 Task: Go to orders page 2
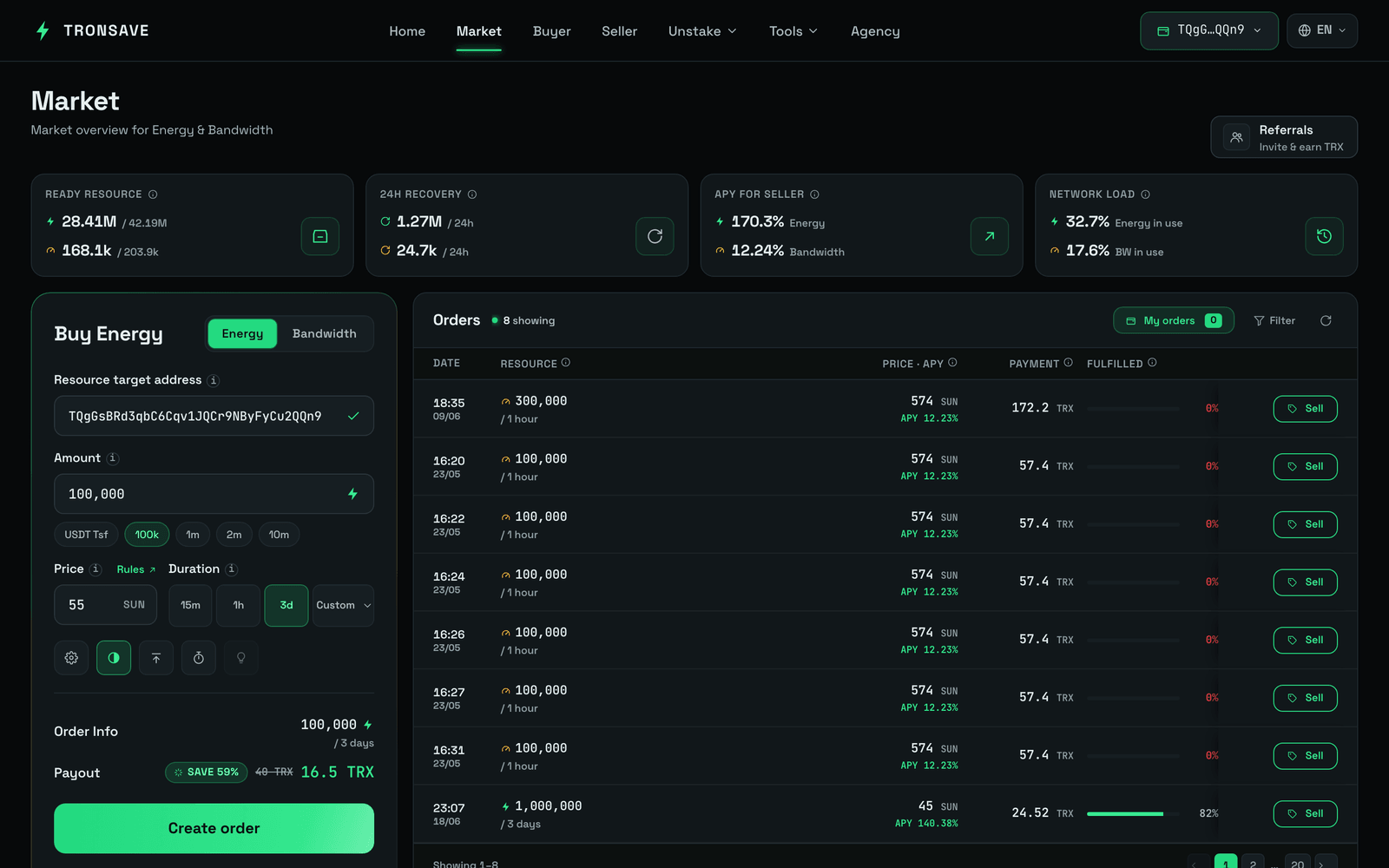pos(1253,864)
